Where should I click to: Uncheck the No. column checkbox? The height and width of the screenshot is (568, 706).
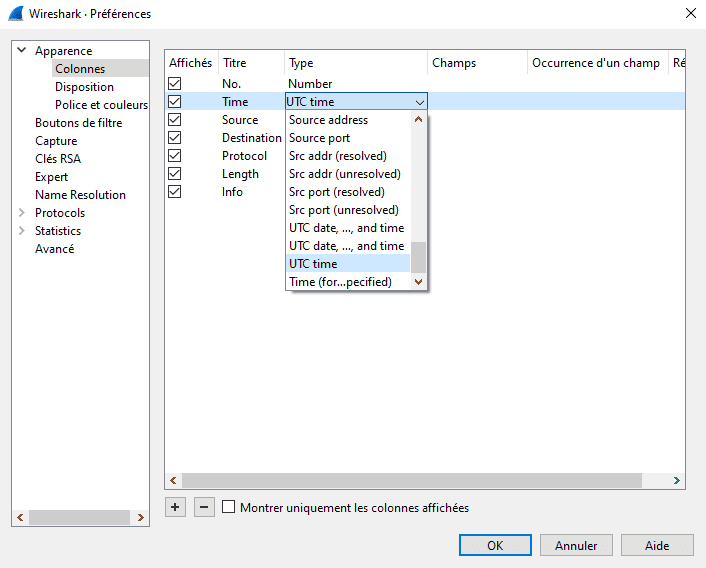pos(175,84)
